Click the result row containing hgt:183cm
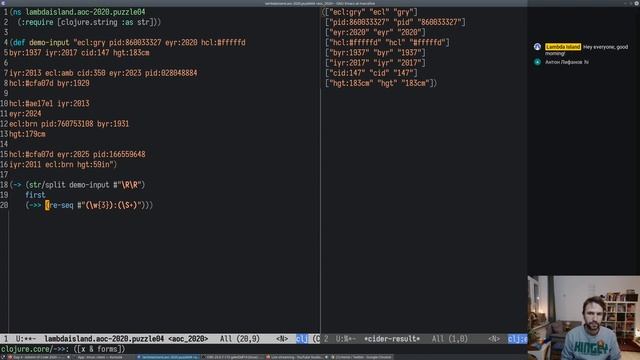Image resolution: width=640 pixels, height=360 pixels. pyautogui.click(x=381, y=83)
